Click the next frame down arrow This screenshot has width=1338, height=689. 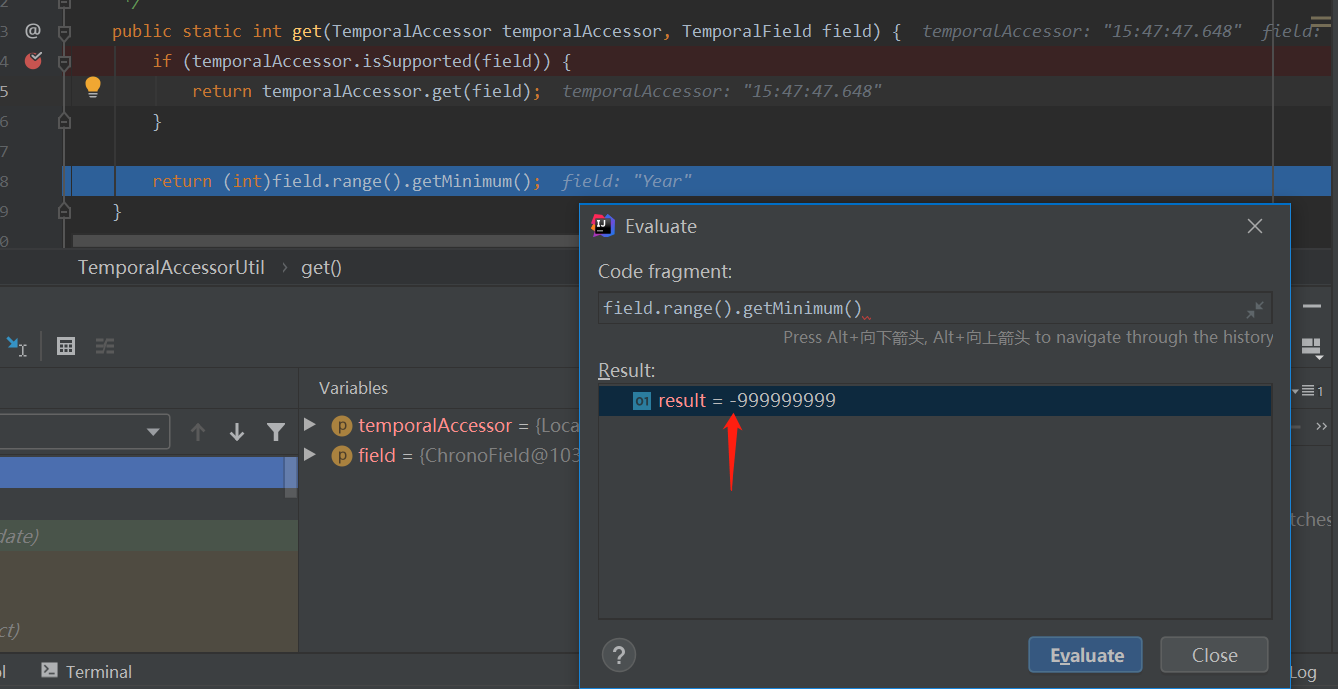click(237, 432)
